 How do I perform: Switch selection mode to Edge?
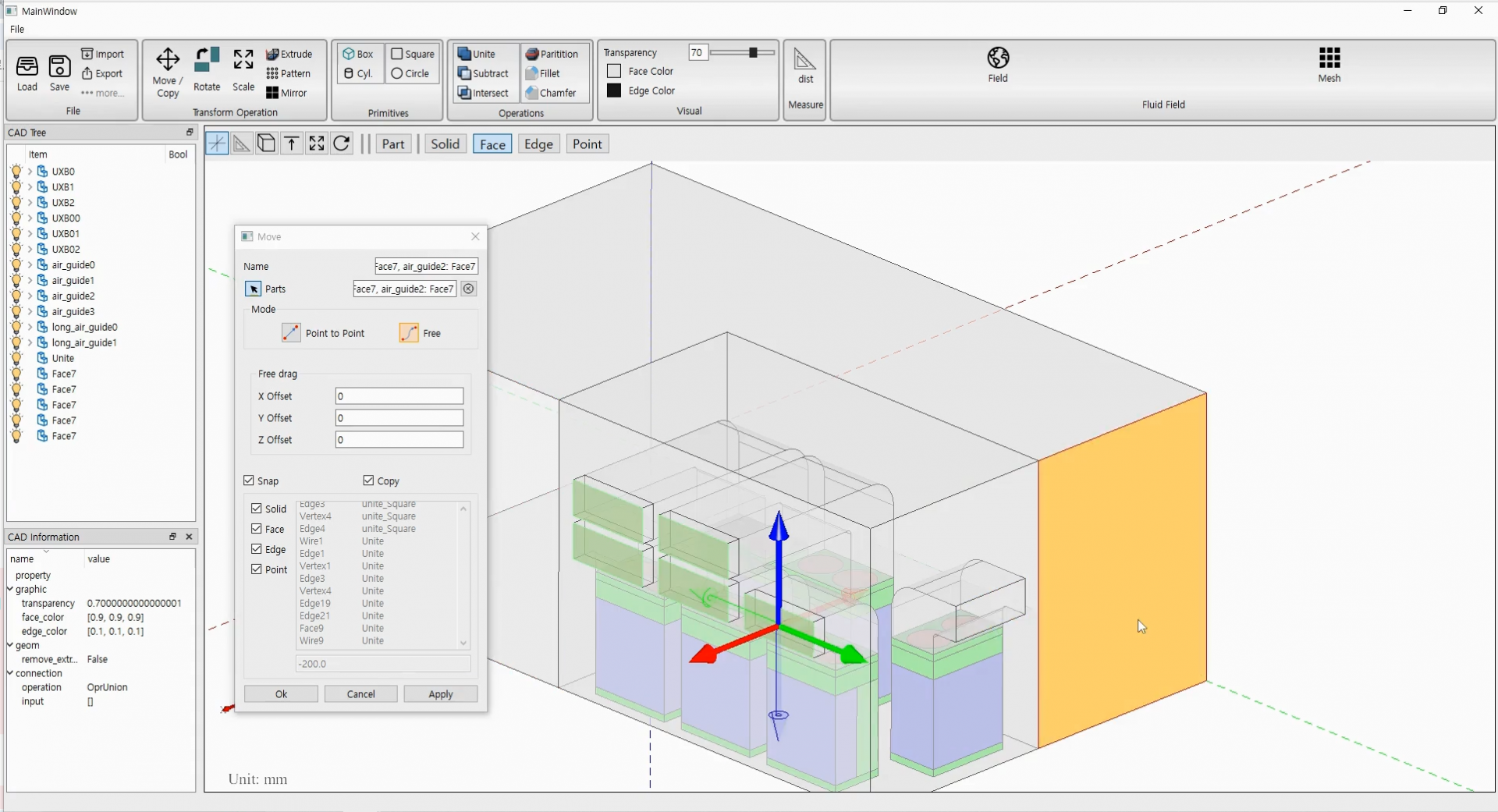(x=538, y=144)
